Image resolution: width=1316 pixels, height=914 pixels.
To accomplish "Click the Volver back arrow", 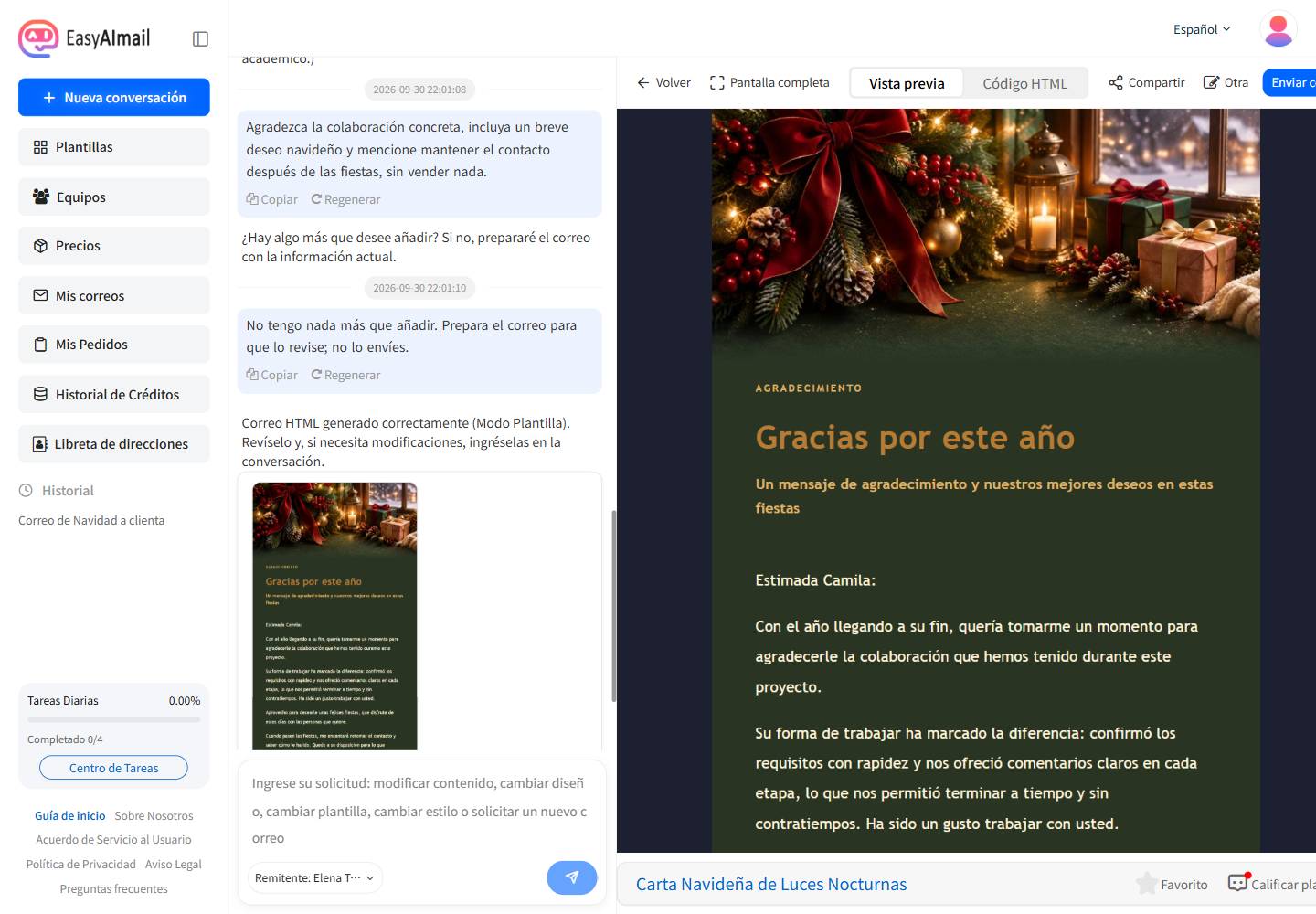I will (x=643, y=82).
